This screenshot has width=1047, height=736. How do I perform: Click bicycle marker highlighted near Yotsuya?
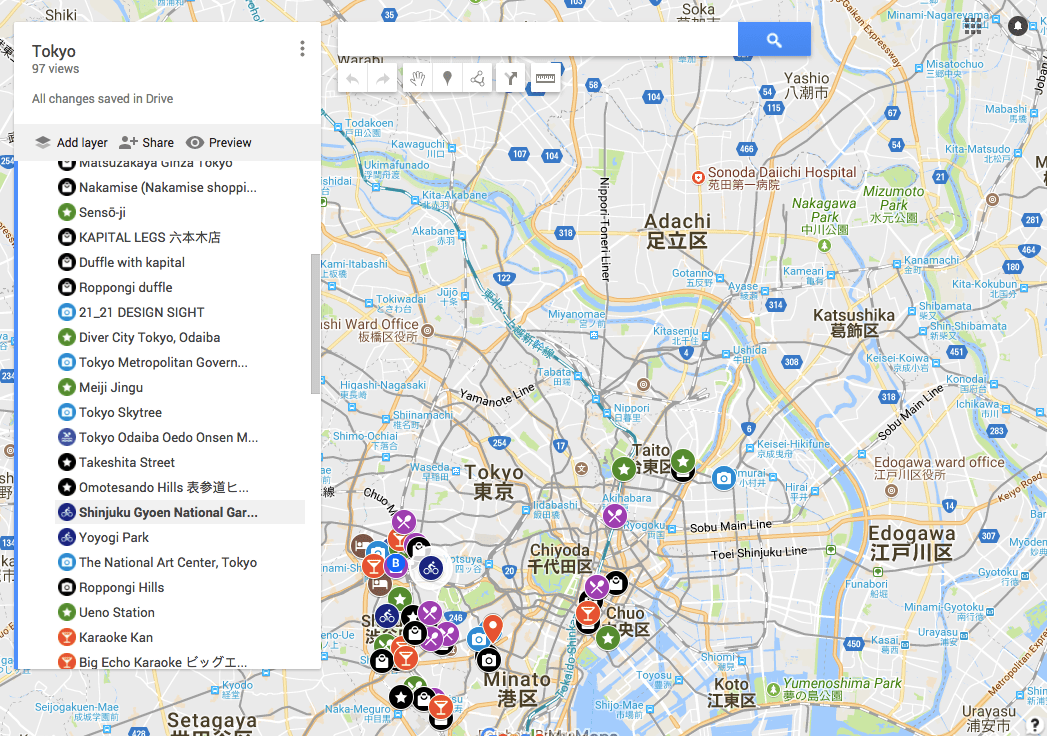pos(431,568)
